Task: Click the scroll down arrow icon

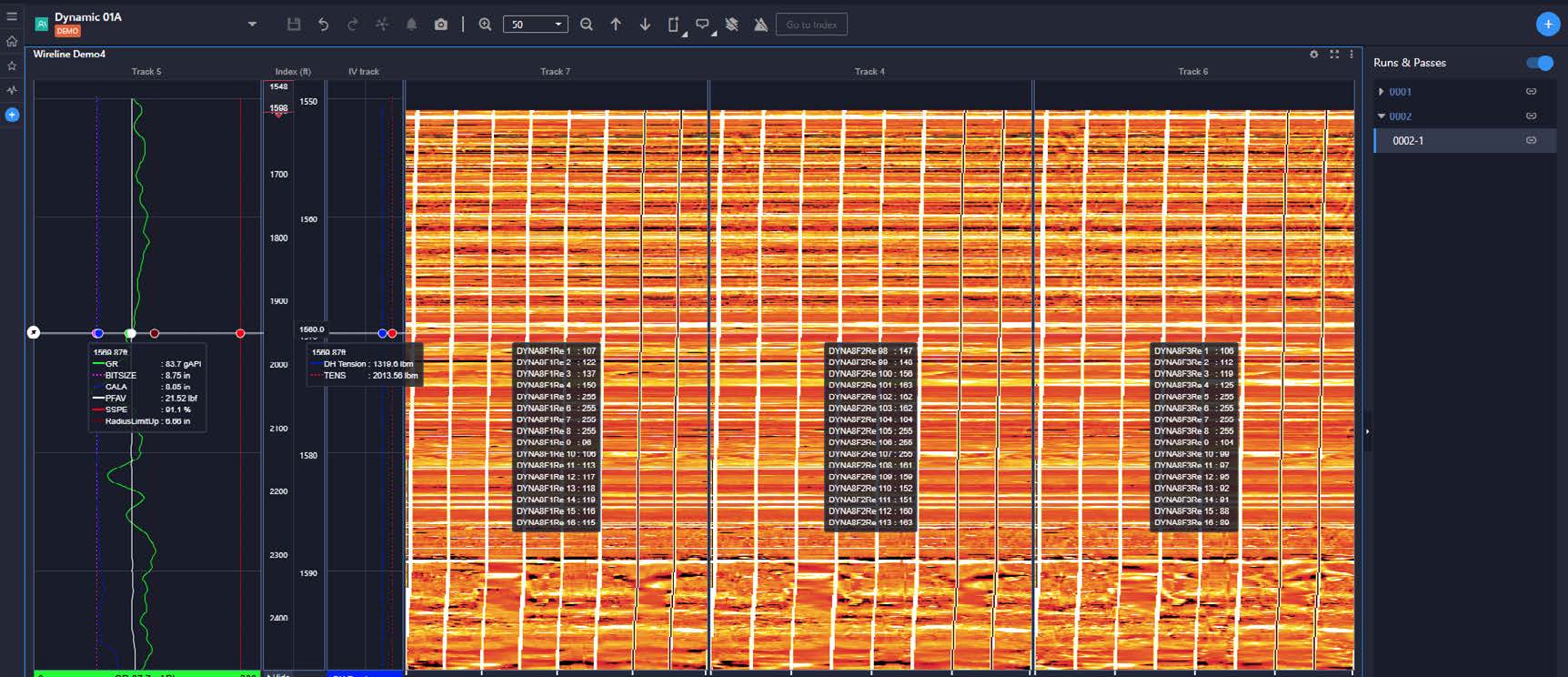Action: tap(645, 25)
